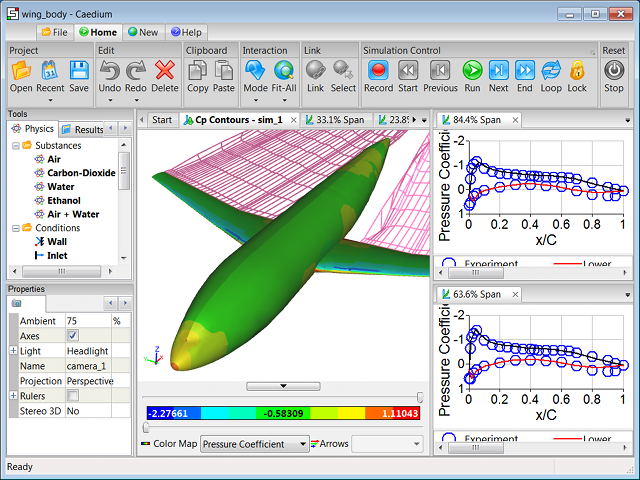Collapse the Conditions tree node
The width and height of the screenshot is (640, 480).
[16, 228]
